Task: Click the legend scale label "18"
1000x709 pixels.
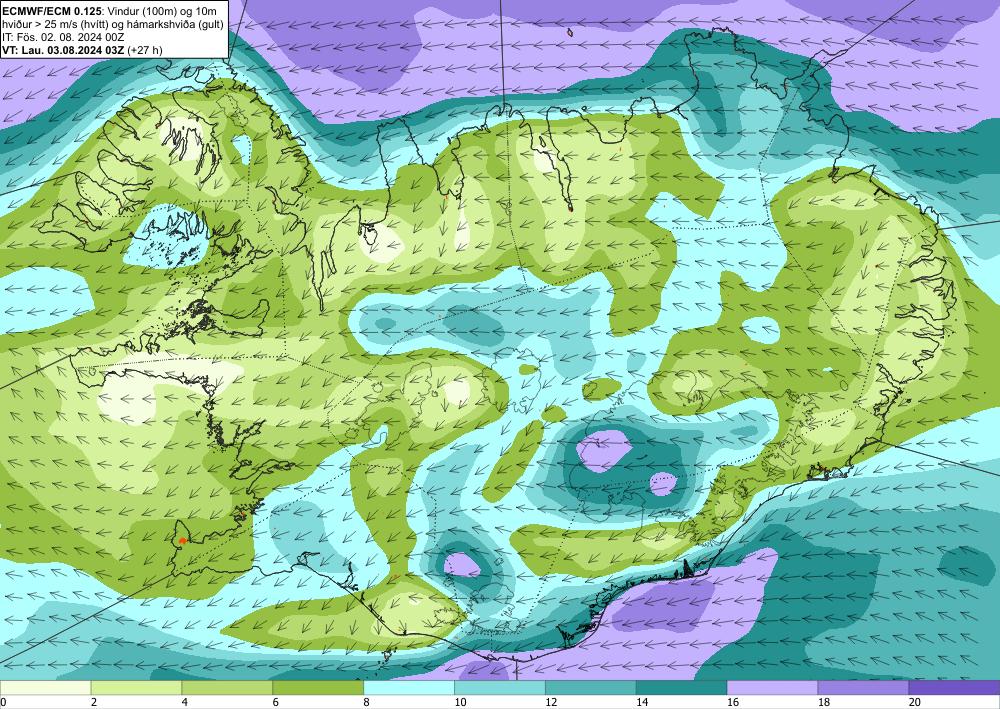Action: click(824, 703)
